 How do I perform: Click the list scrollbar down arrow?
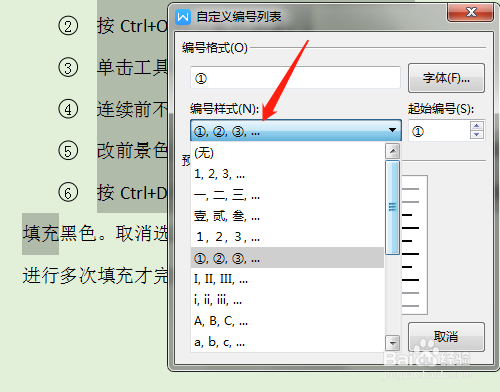pos(393,342)
